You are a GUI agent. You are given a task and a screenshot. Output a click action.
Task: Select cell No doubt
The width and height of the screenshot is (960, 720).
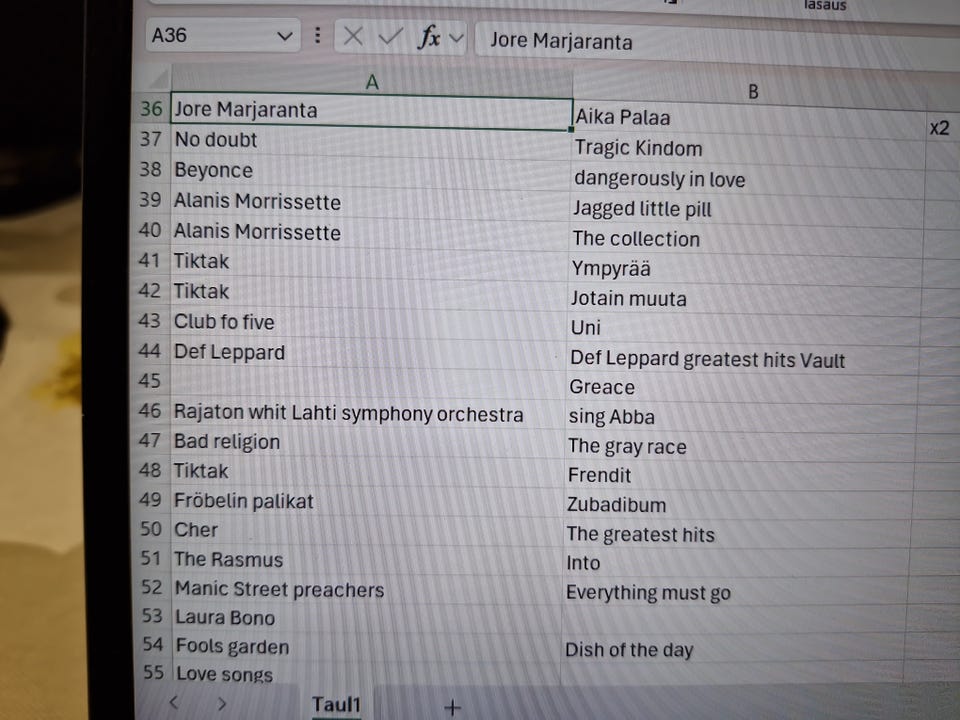pyautogui.click(x=371, y=141)
